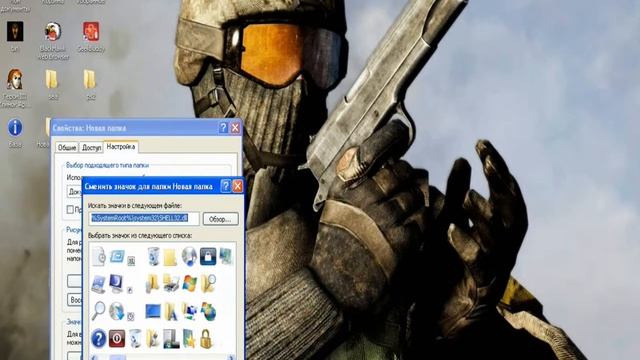Screen dimensions: 640x360
Task: Choose the Windows flag with globe icon
Action: [208, 311]
